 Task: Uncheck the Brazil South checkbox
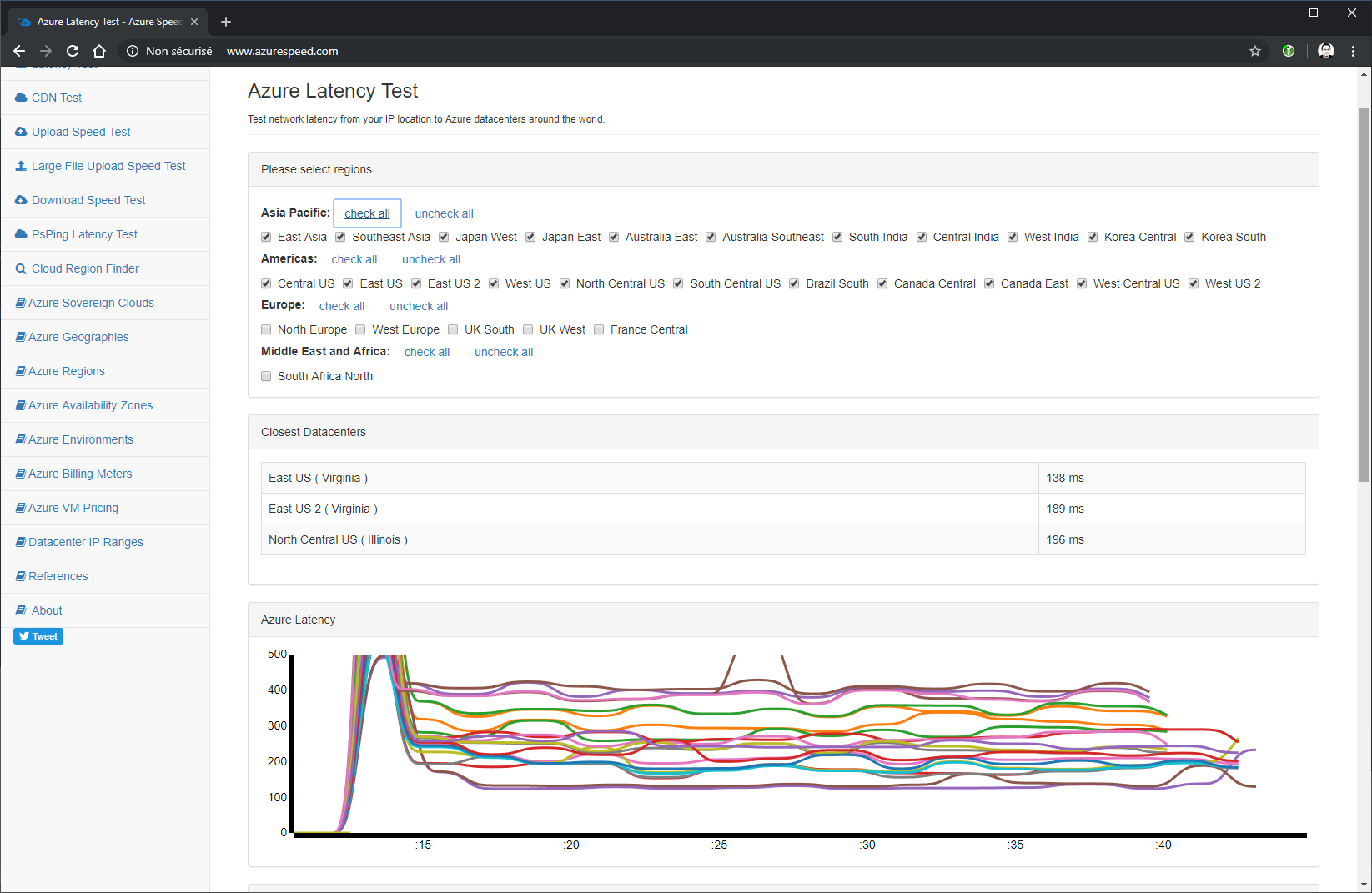(x=794, y=283)
